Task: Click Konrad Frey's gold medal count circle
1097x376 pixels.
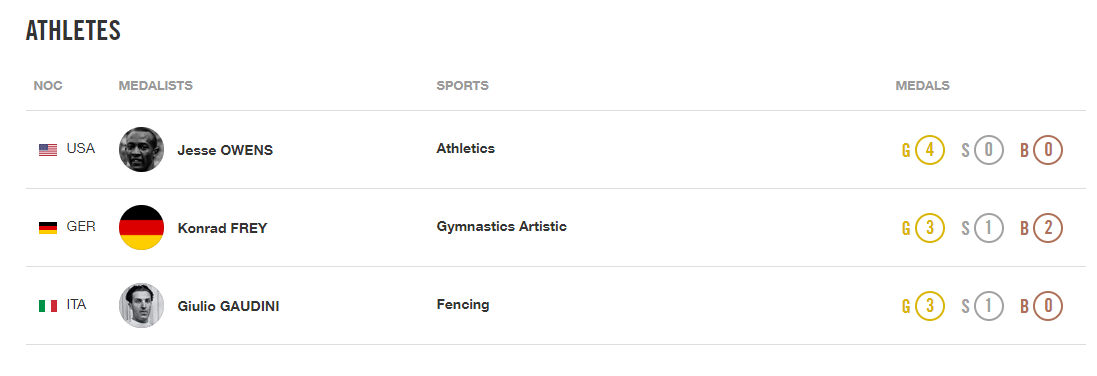Action: pyautogui.click(x=930, y=228)
